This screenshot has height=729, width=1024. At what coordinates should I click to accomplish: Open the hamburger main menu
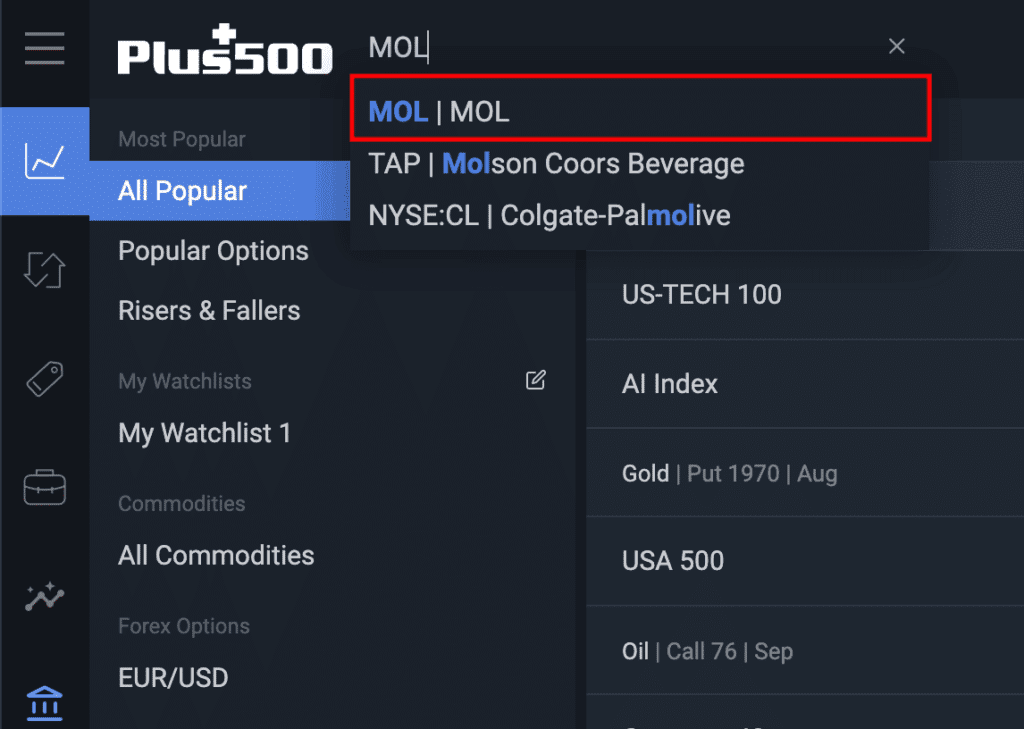(44, 48)
